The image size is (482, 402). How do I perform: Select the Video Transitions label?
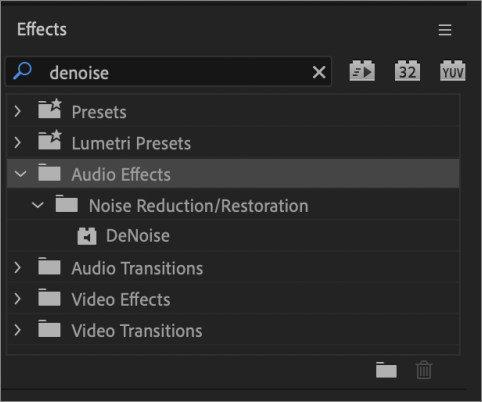[137, 331]
